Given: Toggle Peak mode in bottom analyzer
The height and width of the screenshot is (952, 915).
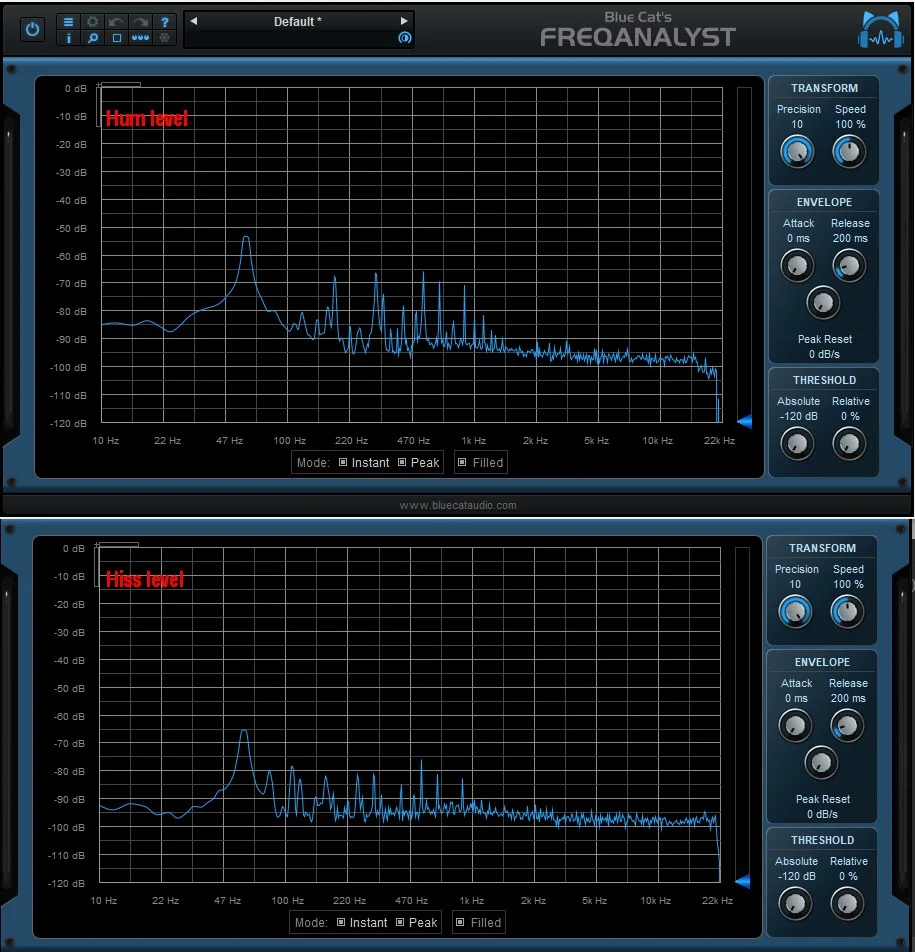Looking at the screenshot, I should click(x=417, y=923).
